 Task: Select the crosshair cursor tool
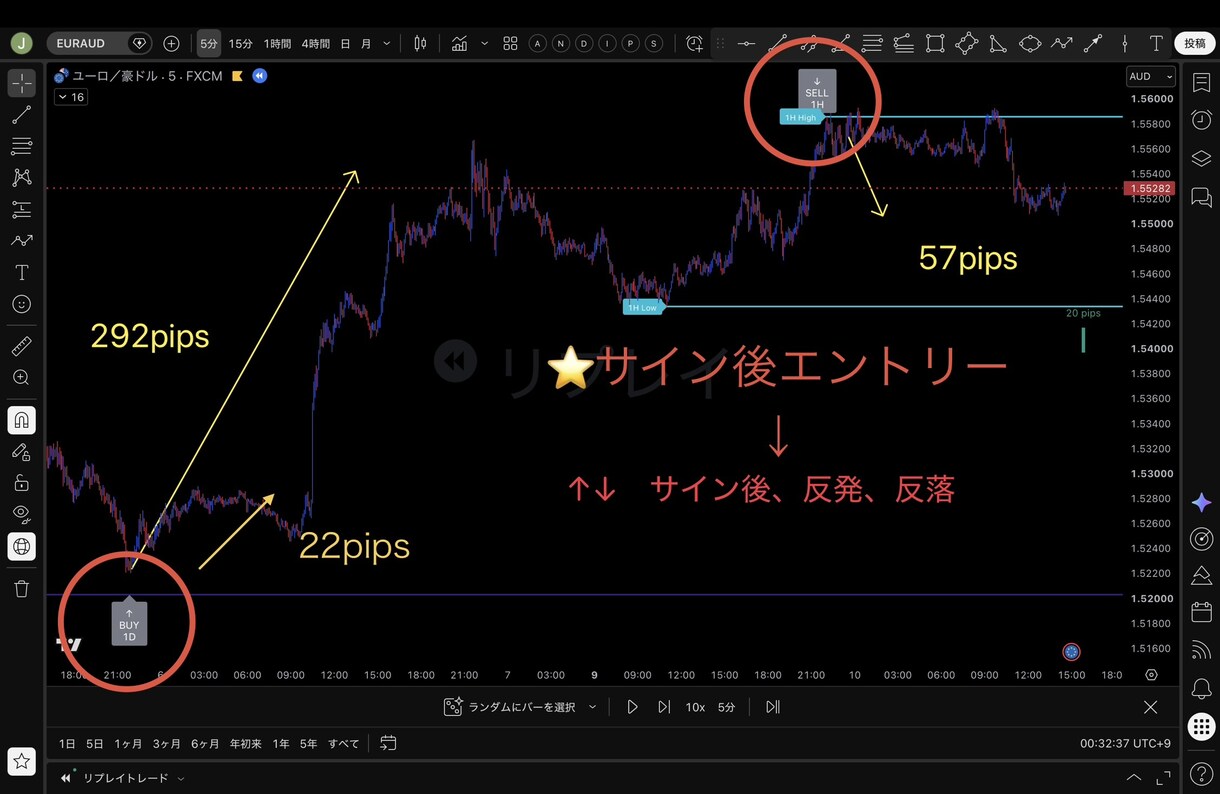21,83
